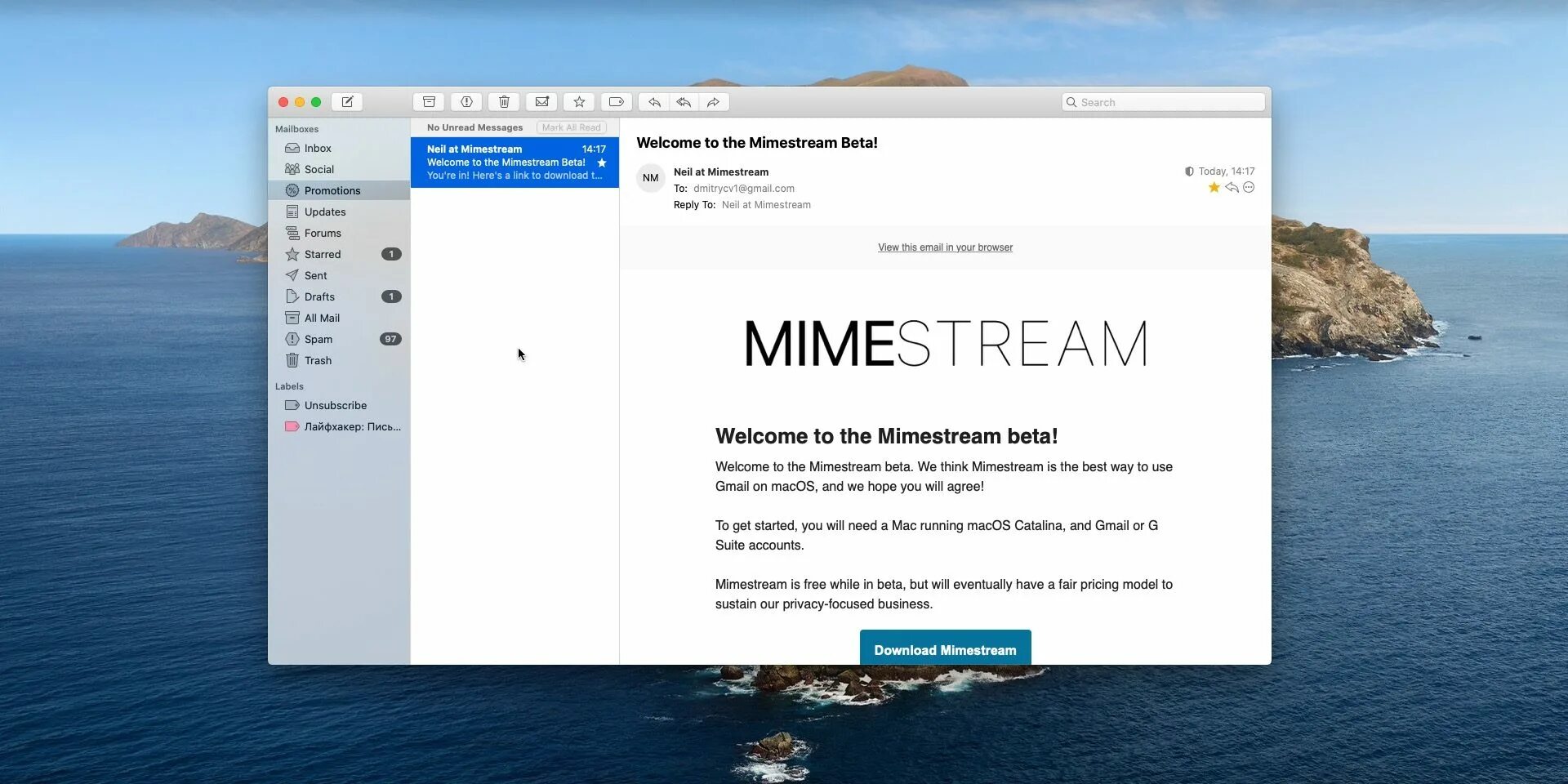1568x784 pixels.
Task: Click the Labels section header
Action: (289, 386)
